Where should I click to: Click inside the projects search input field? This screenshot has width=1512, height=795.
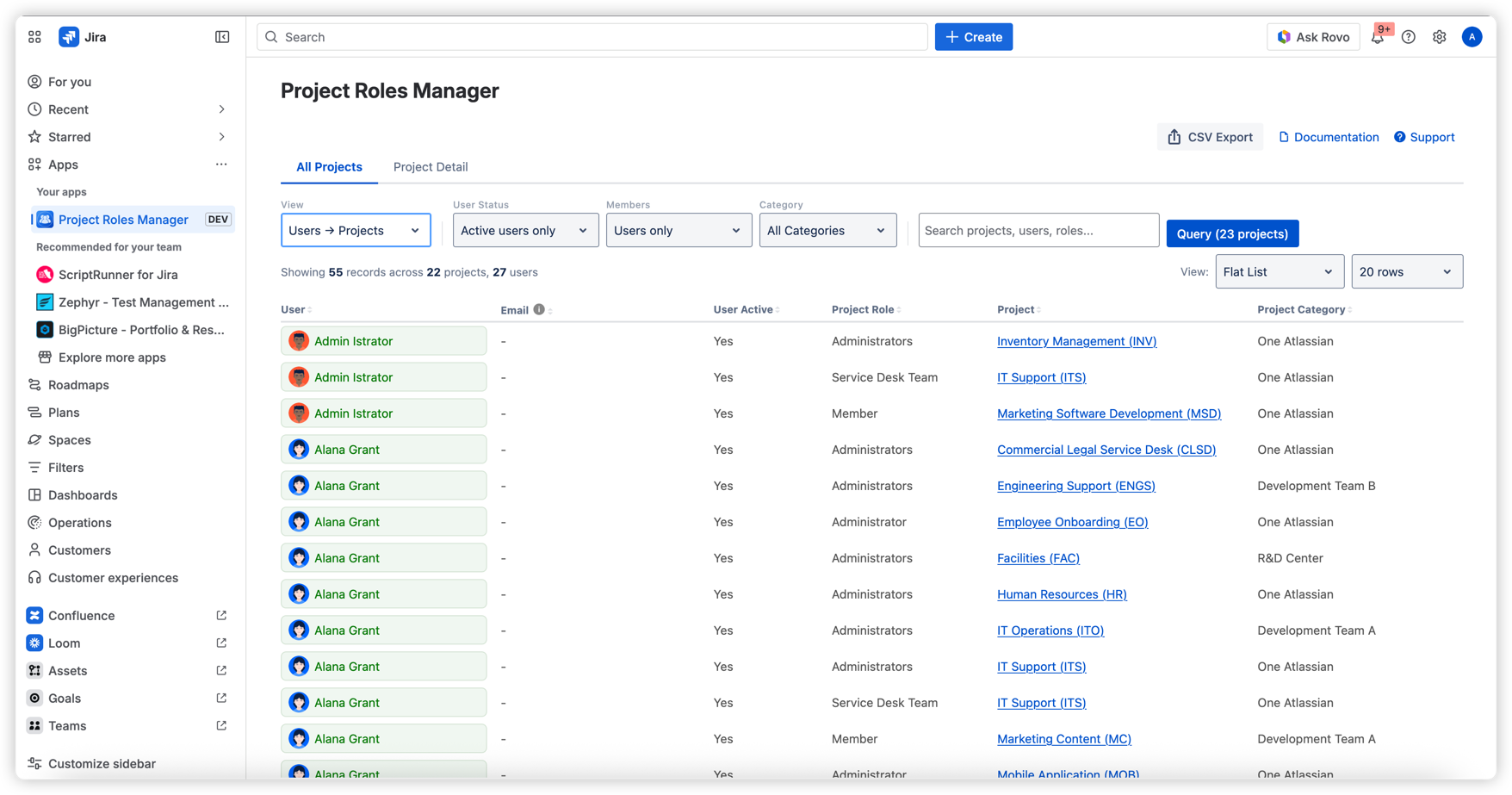pos(1038,230)
